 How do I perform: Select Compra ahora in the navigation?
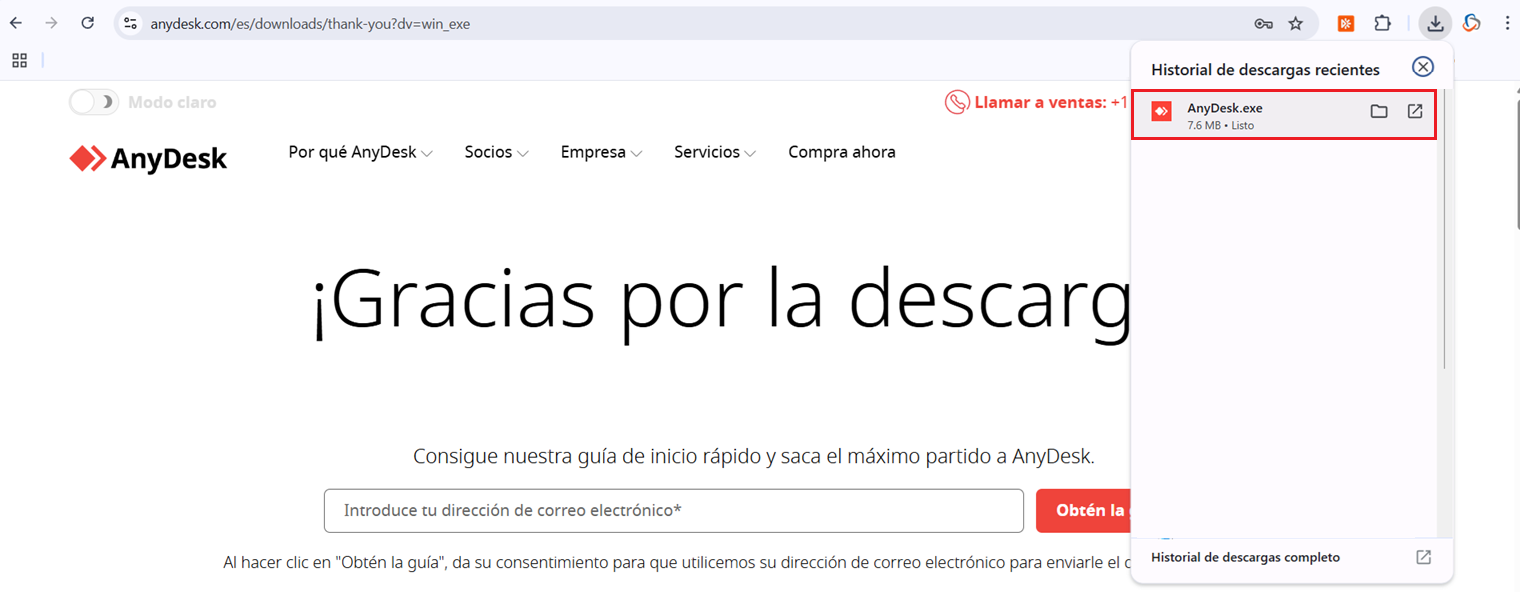[x=841, y=151]
